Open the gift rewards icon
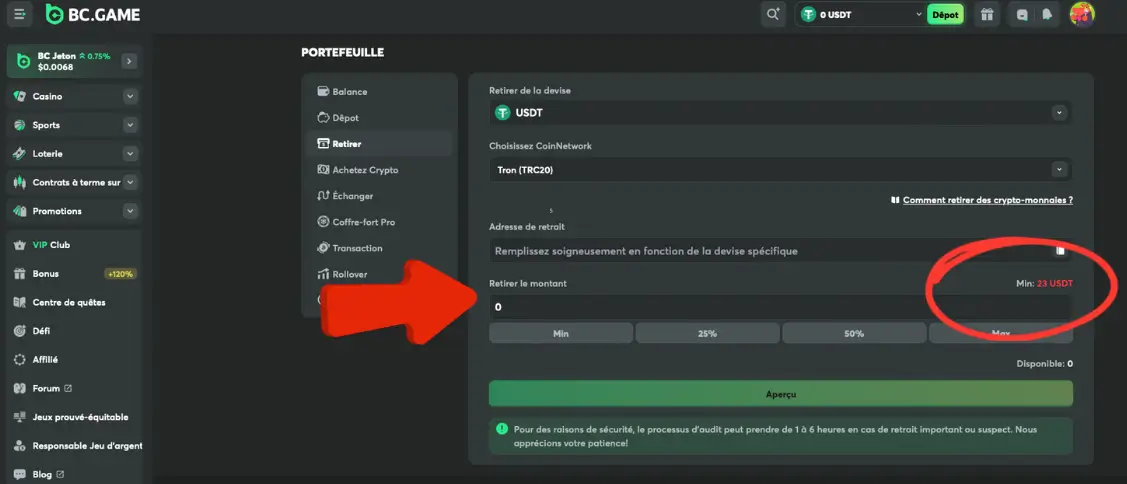Image resolution: width=1127 pixels, height=484 pixels. point(987,14)
